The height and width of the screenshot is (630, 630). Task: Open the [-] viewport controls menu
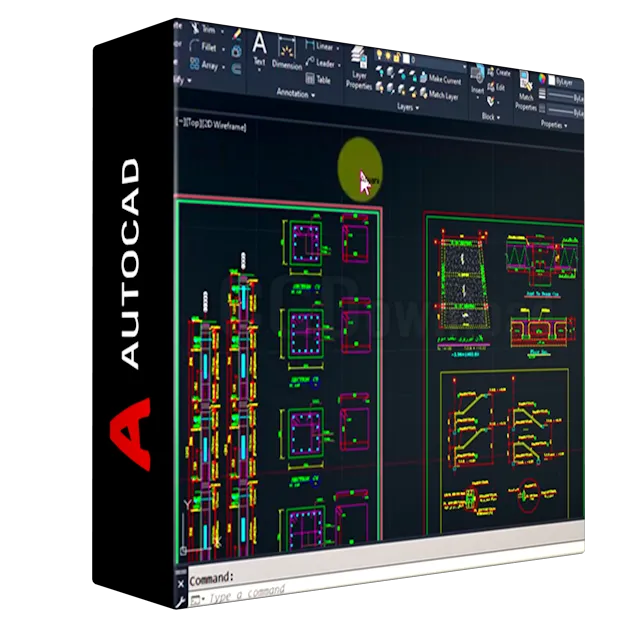(x=180, y=122)
